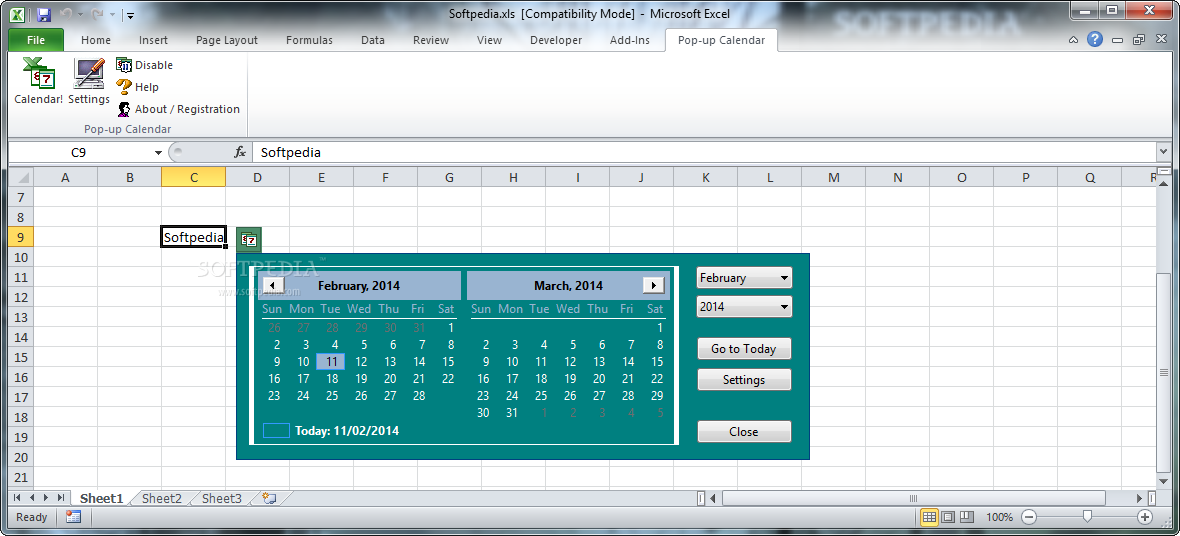Switch to the Insert tab
1180x536 pixels.
[154, 40]
